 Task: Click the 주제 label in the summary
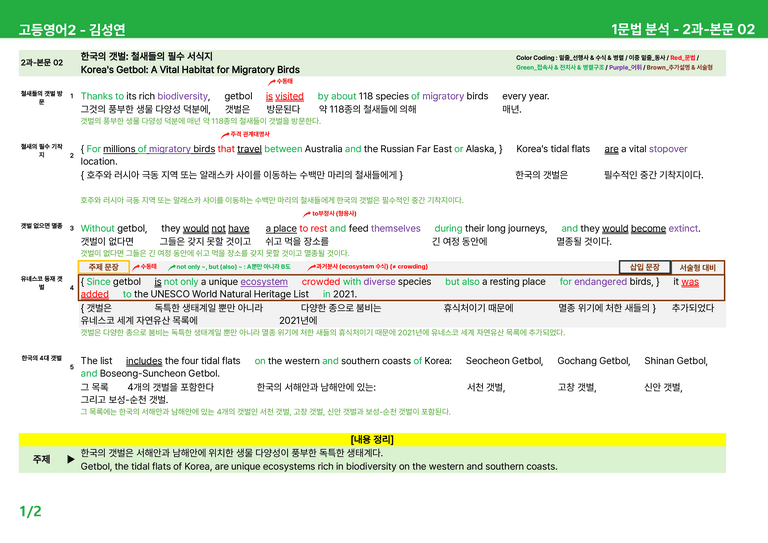(42, 459)
